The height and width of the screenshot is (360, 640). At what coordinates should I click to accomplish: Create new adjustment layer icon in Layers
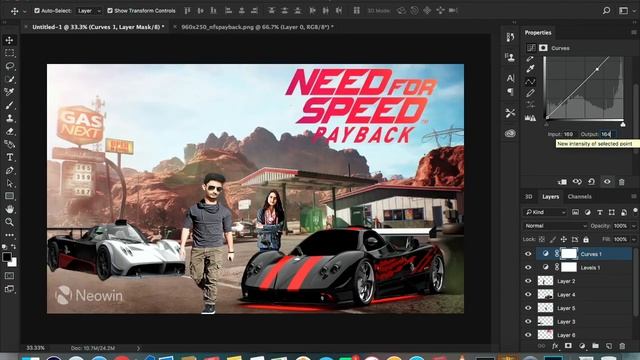click(582, 346)
